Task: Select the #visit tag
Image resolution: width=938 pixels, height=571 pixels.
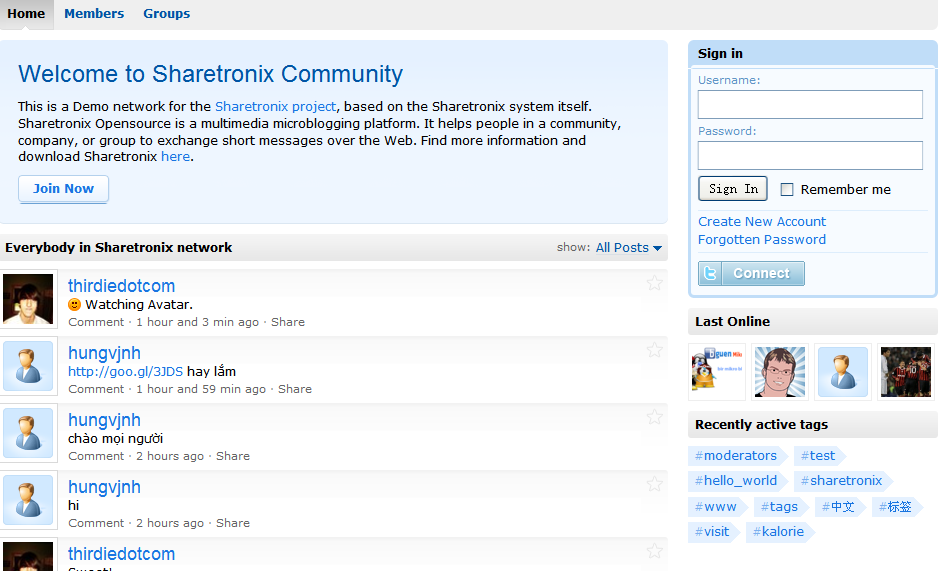Action: [x=712, y=532]
